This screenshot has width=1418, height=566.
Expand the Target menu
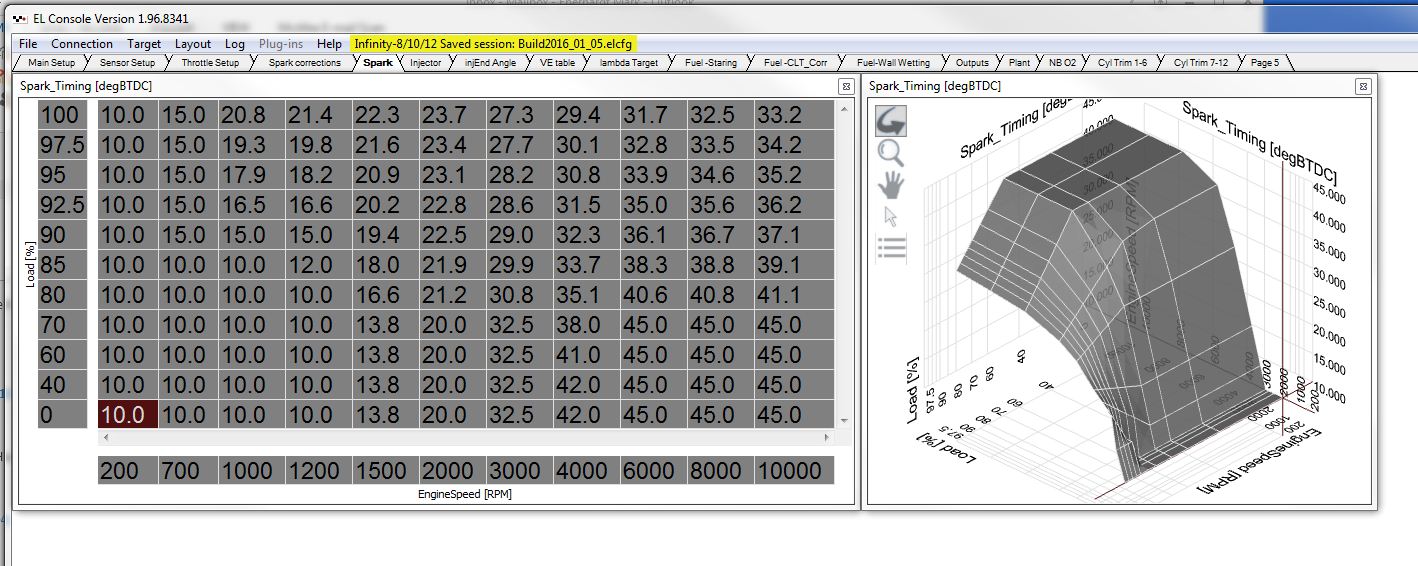tap(144, 44)
